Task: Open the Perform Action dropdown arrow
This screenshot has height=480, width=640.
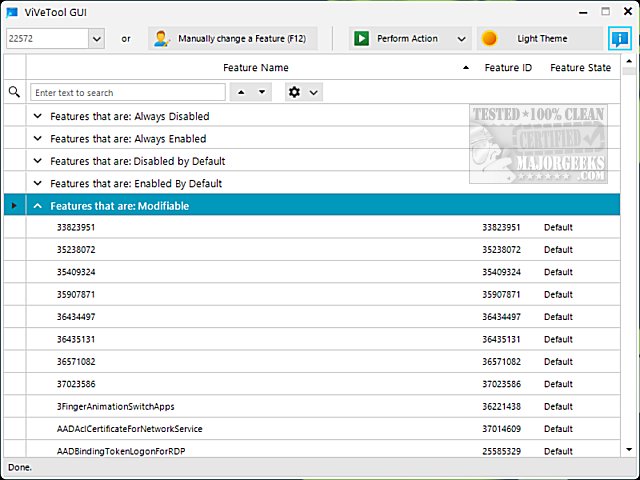Action: pos(461,39)
